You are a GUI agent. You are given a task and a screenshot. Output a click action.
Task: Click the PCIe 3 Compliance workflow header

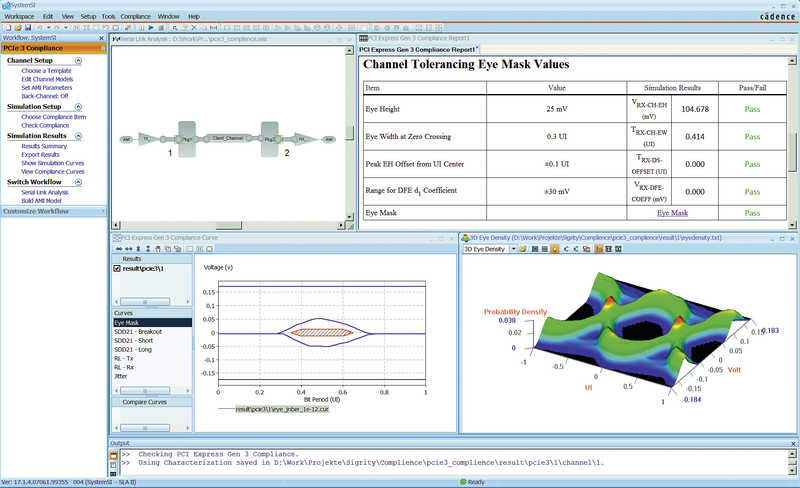point(53,48)
